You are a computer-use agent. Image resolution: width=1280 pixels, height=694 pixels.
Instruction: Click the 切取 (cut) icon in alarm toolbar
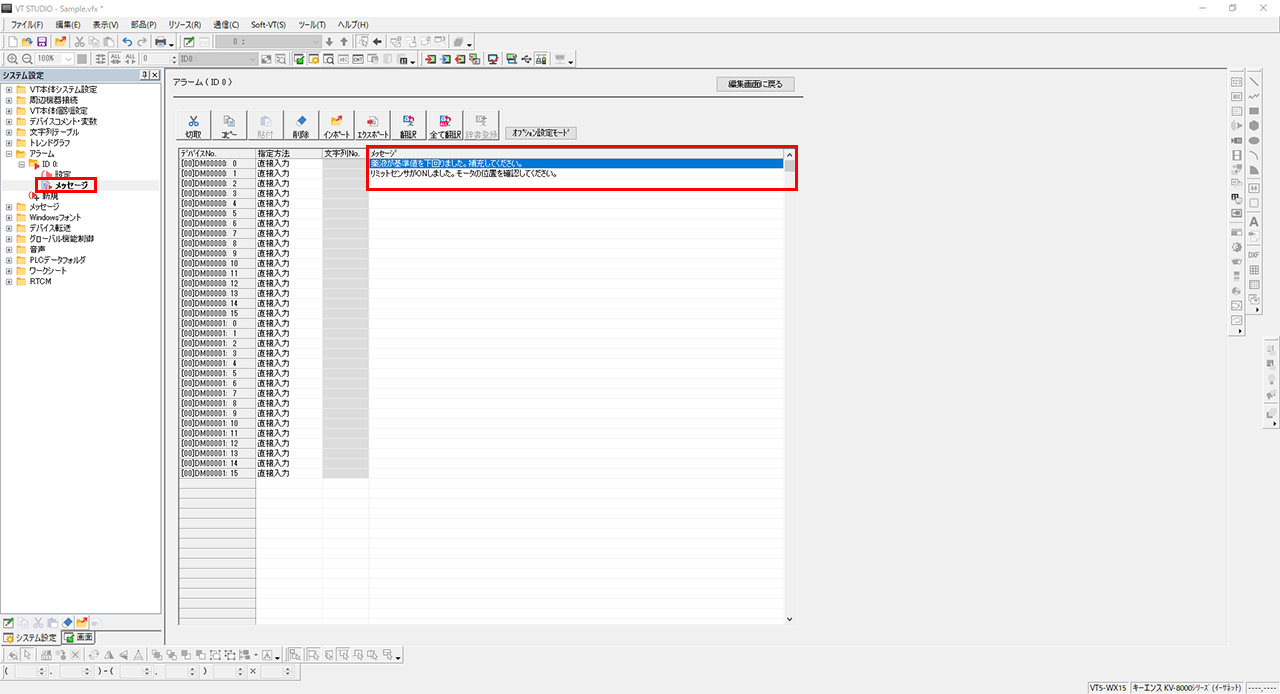click(193, 125)
